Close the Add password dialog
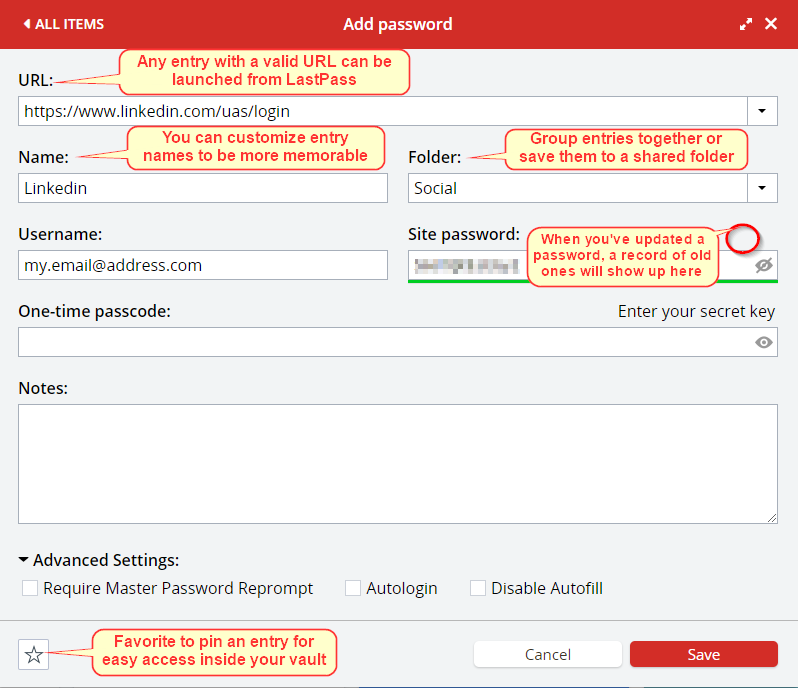Viewport: 798px width, 688px height. coord(771,24)
